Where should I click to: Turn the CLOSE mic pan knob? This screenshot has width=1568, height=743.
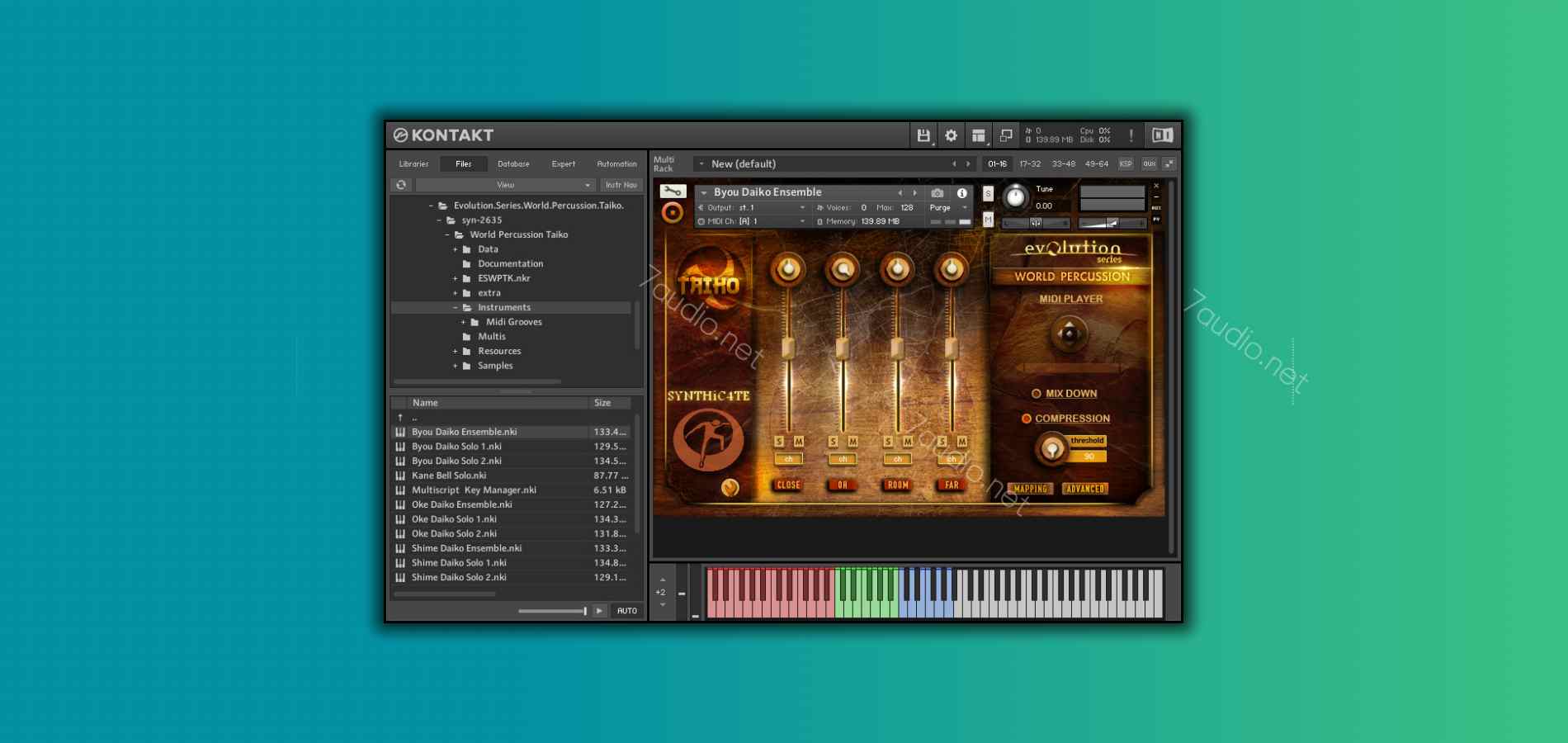[x=788, y=269]
